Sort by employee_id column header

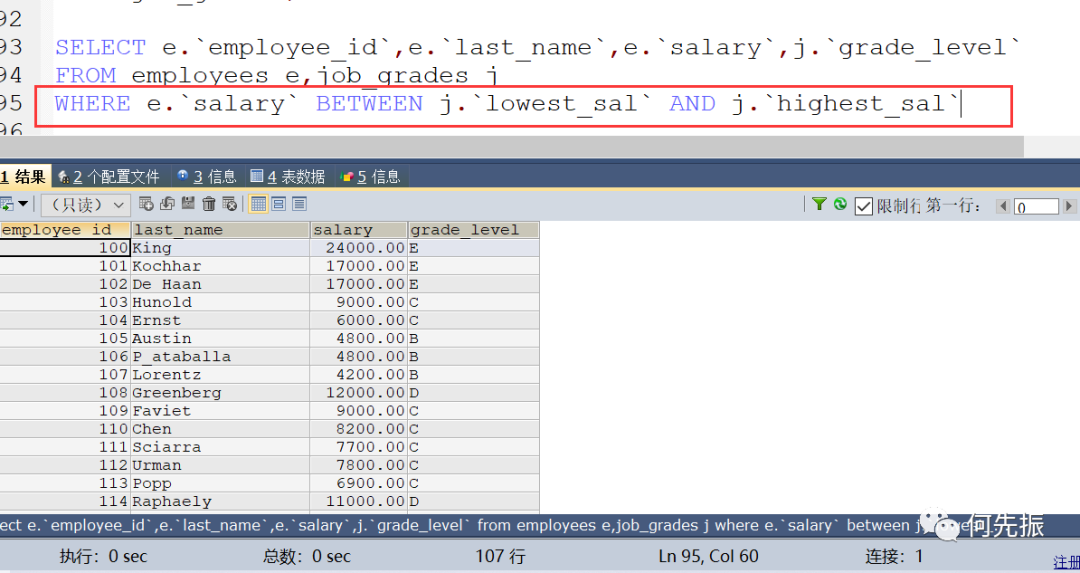(65, 230)
